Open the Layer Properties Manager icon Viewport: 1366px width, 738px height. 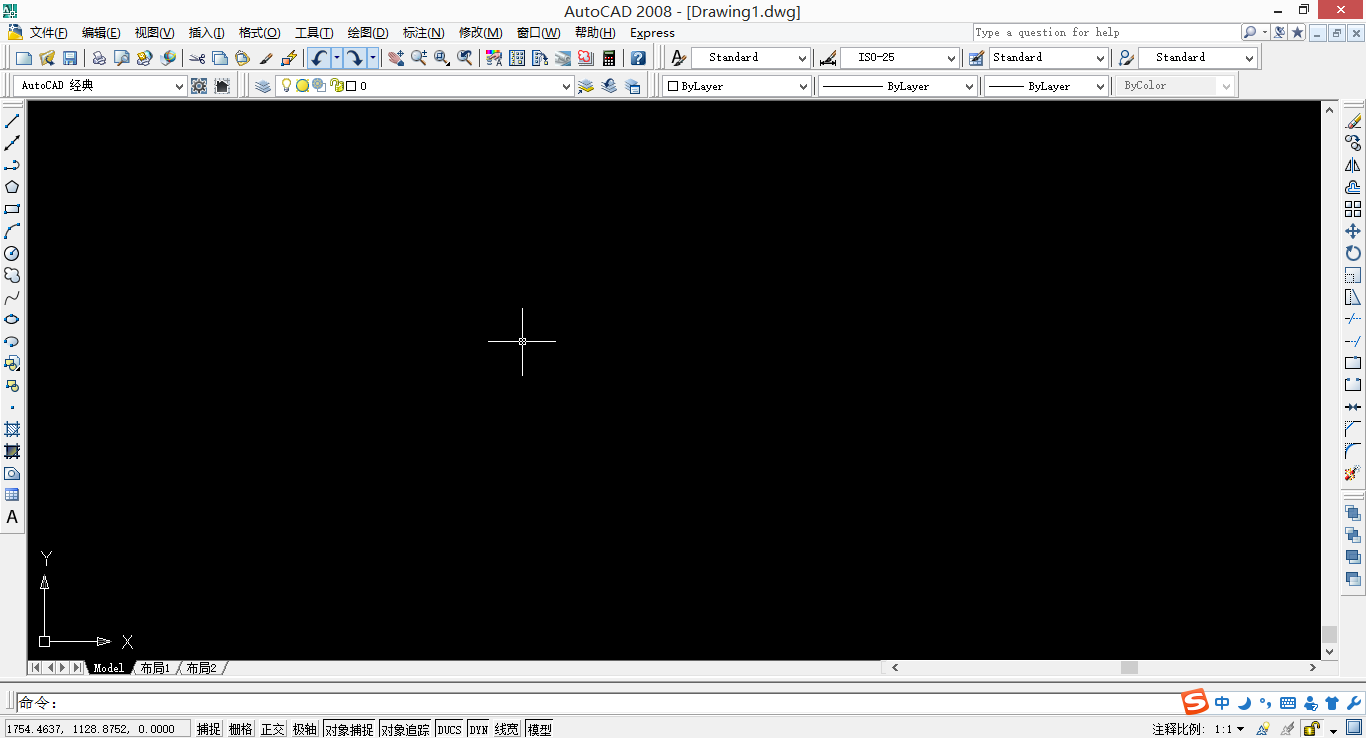[x=263, y=86]
